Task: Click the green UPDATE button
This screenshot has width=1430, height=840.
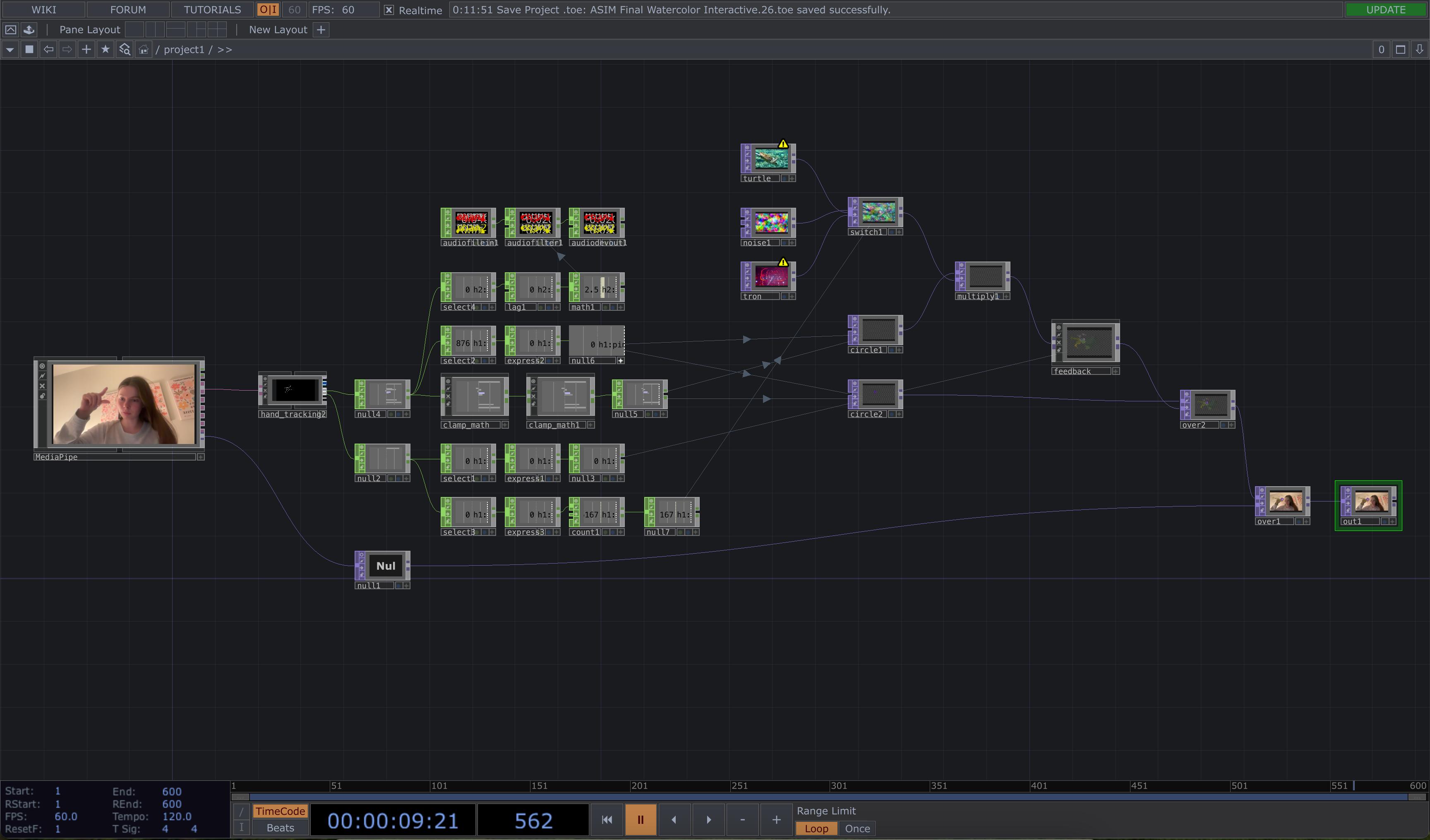Action: click(x=1386, y=10)
